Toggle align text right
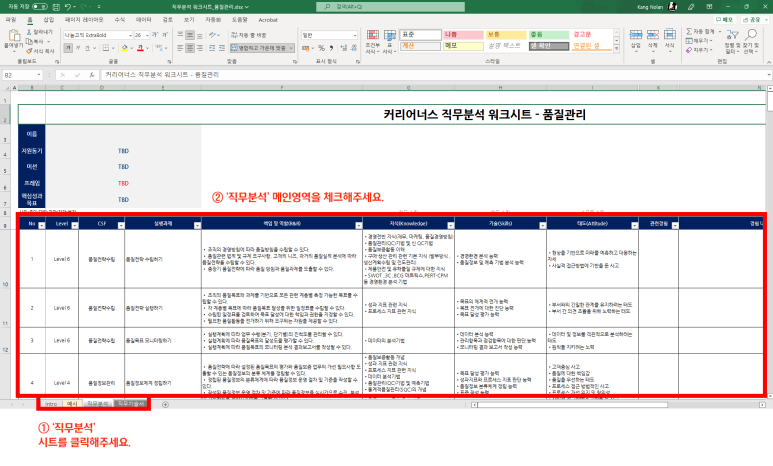 pyautogui.click(x=200, y=48)
